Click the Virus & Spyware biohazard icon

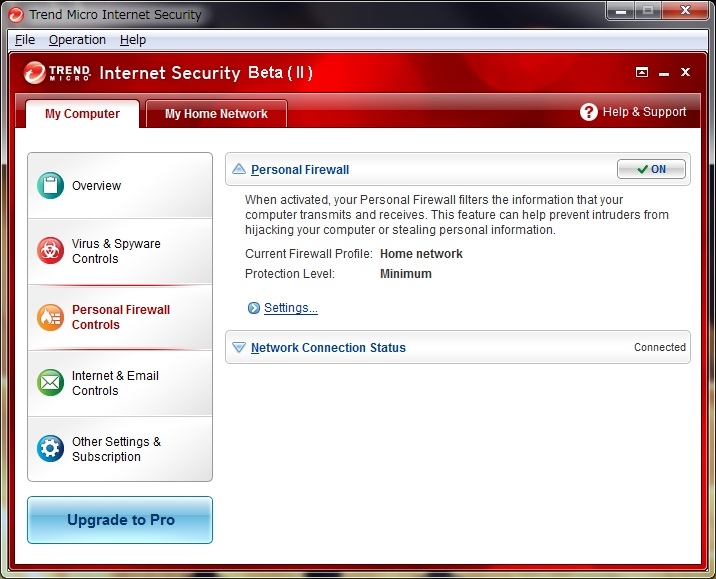[x=50, y=251]
